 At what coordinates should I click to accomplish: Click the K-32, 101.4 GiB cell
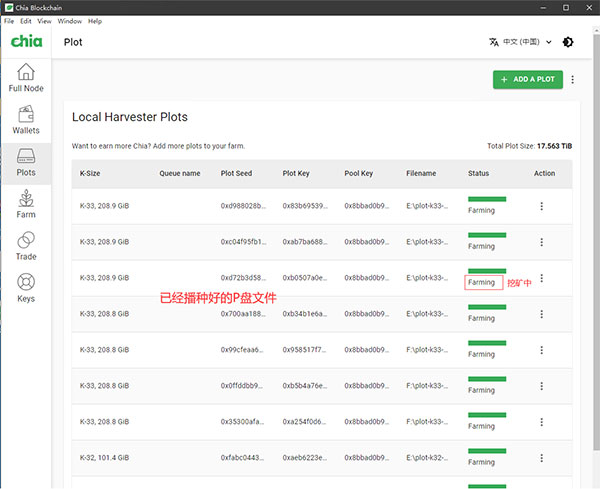tap(104, 458)
